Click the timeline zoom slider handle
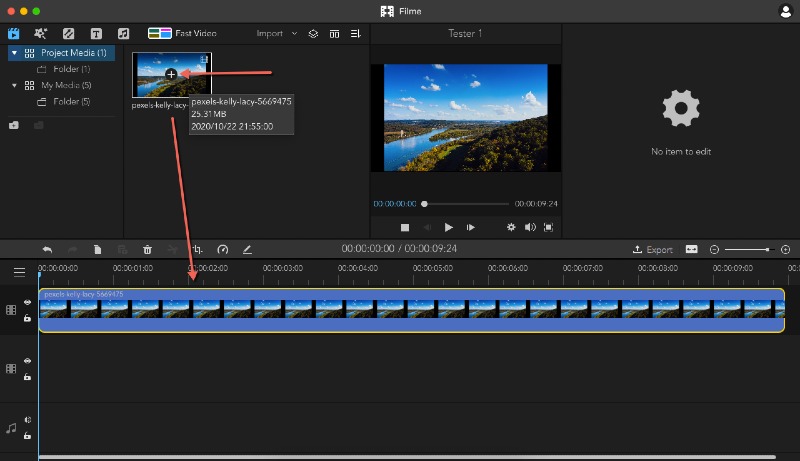 tap(767, 249)
